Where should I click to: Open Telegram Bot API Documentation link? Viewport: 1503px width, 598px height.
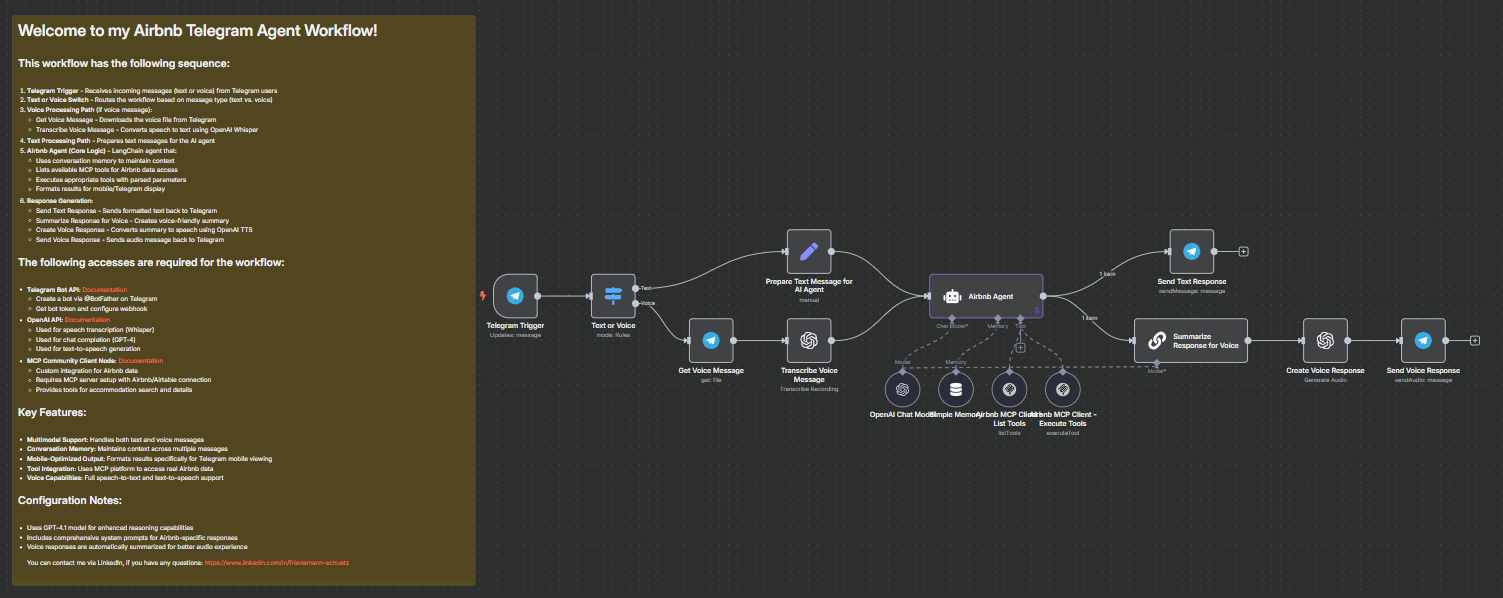coord(104,290)
